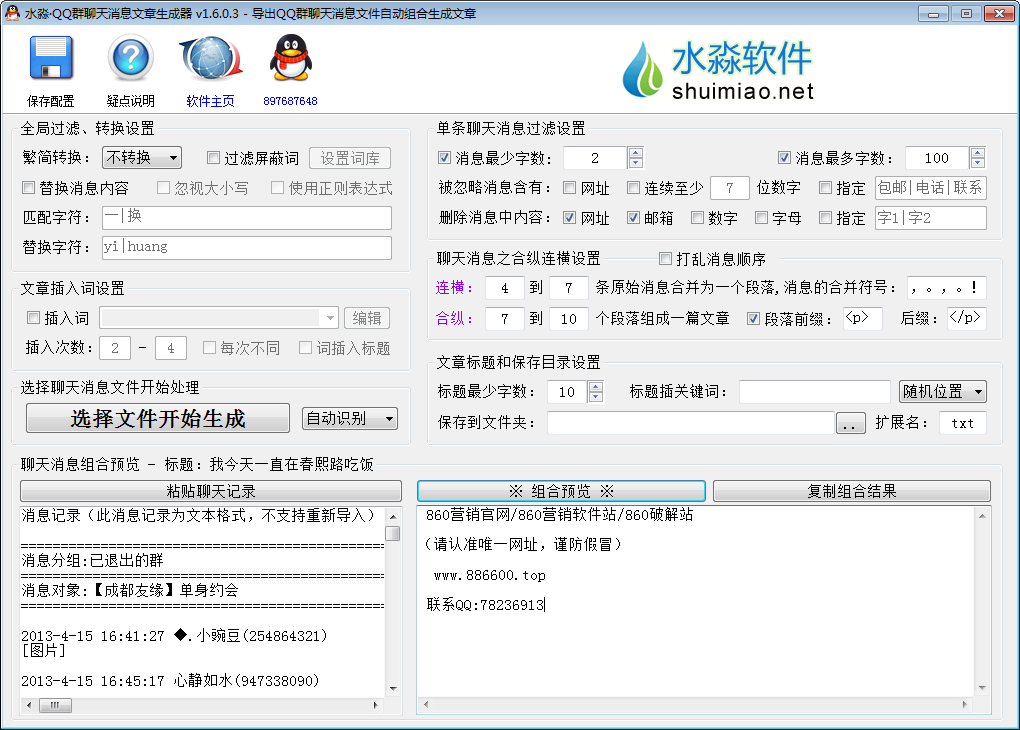Click chat log horizontal scroll right arrow
1020x730 pixels.
click(x=376, y=705)
